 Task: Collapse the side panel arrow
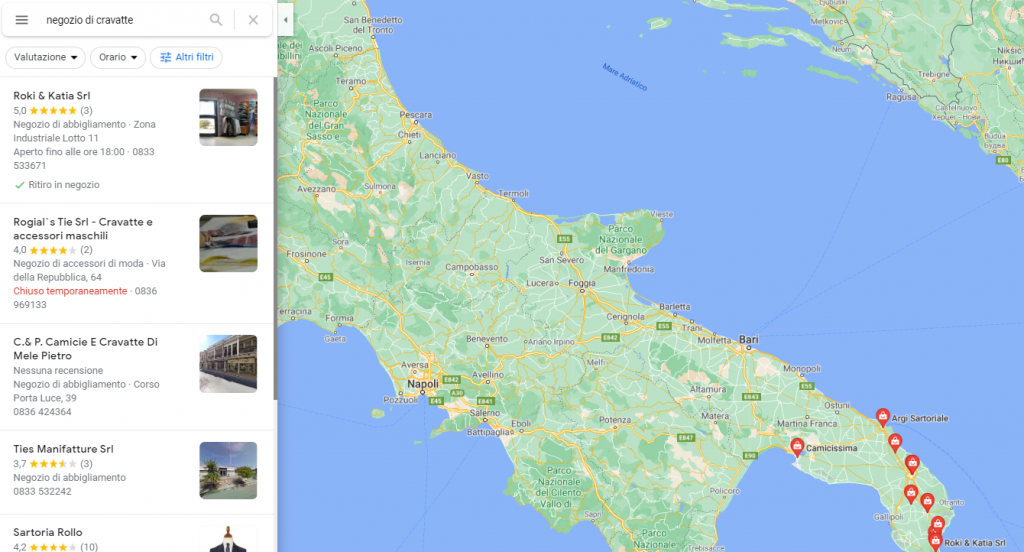point(285,20)
